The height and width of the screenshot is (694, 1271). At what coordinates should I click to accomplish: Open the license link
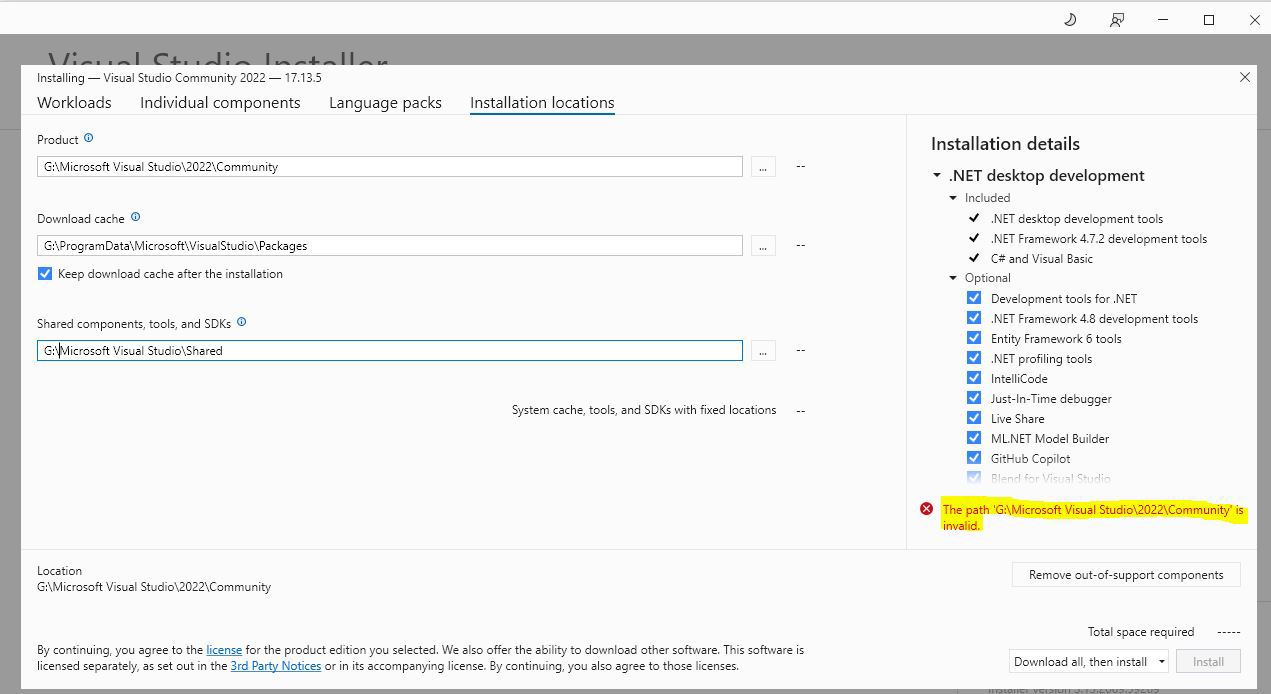(224, 650)
